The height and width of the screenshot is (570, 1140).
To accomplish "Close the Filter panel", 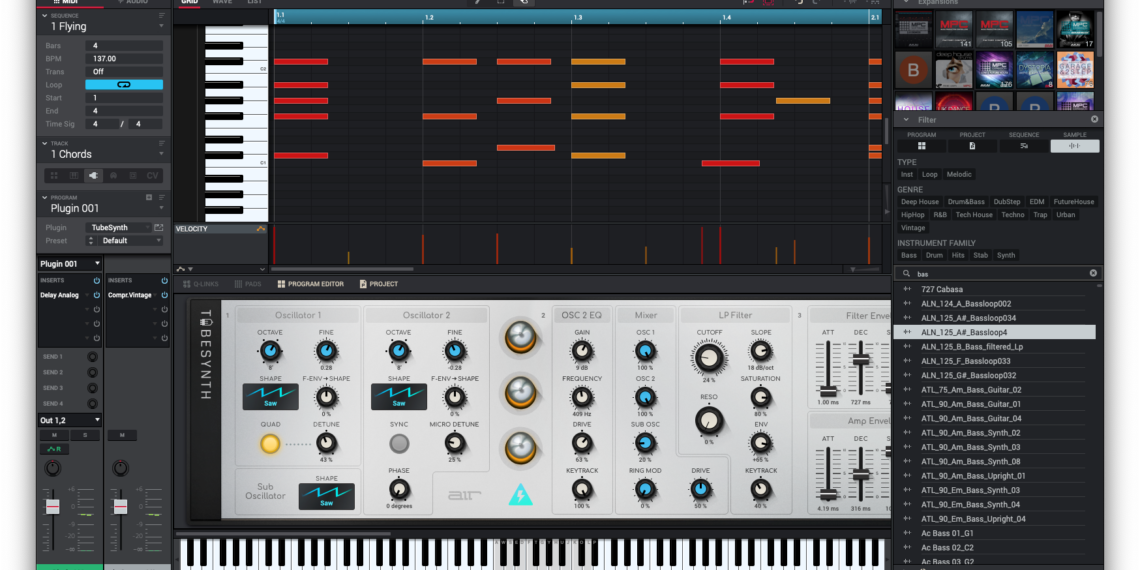I will [1094, 119].
